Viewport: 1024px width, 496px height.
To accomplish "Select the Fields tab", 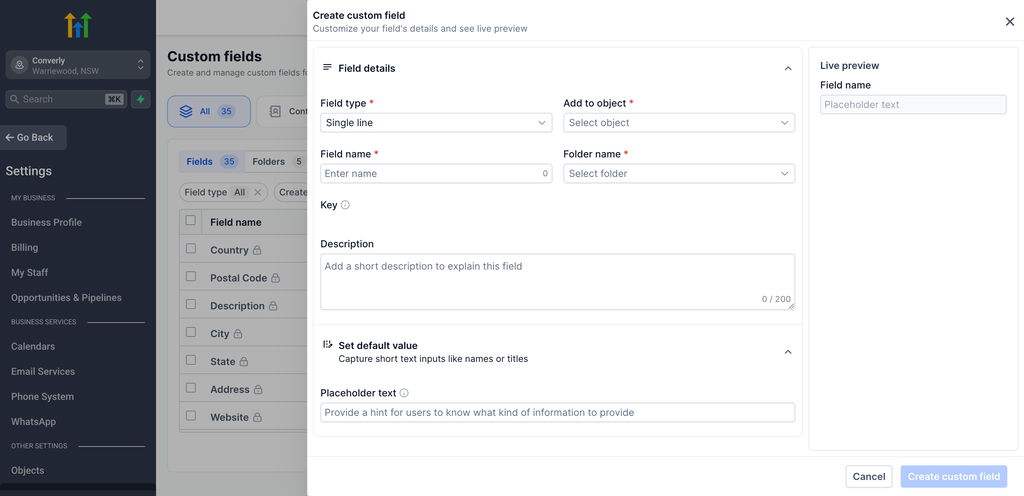I will pyautogui.click(x=212, y=162).
